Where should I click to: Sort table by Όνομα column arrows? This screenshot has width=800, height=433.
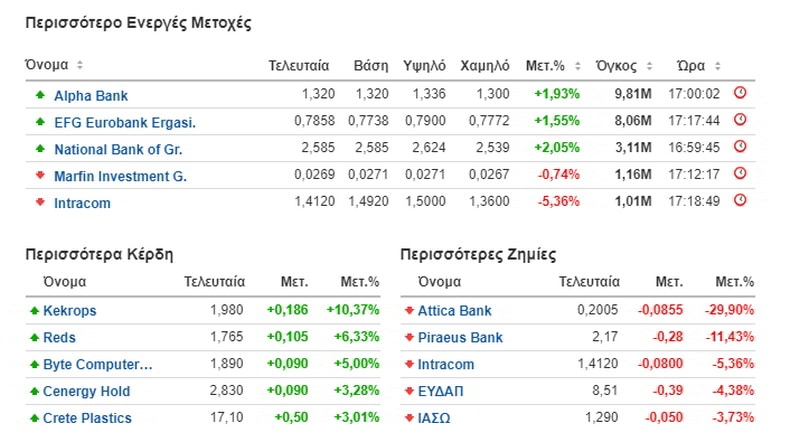(80, 65)
